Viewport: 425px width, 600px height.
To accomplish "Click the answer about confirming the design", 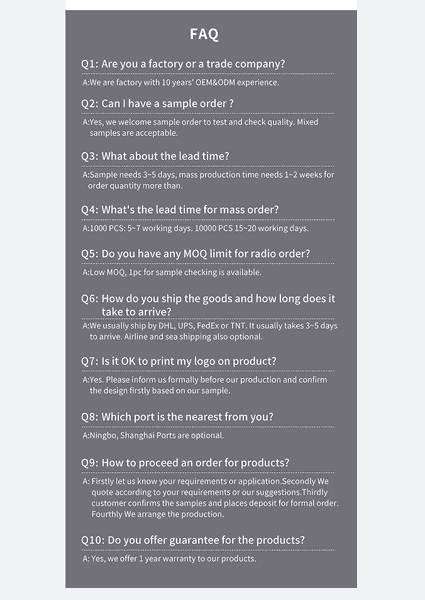I will point(205,385).
